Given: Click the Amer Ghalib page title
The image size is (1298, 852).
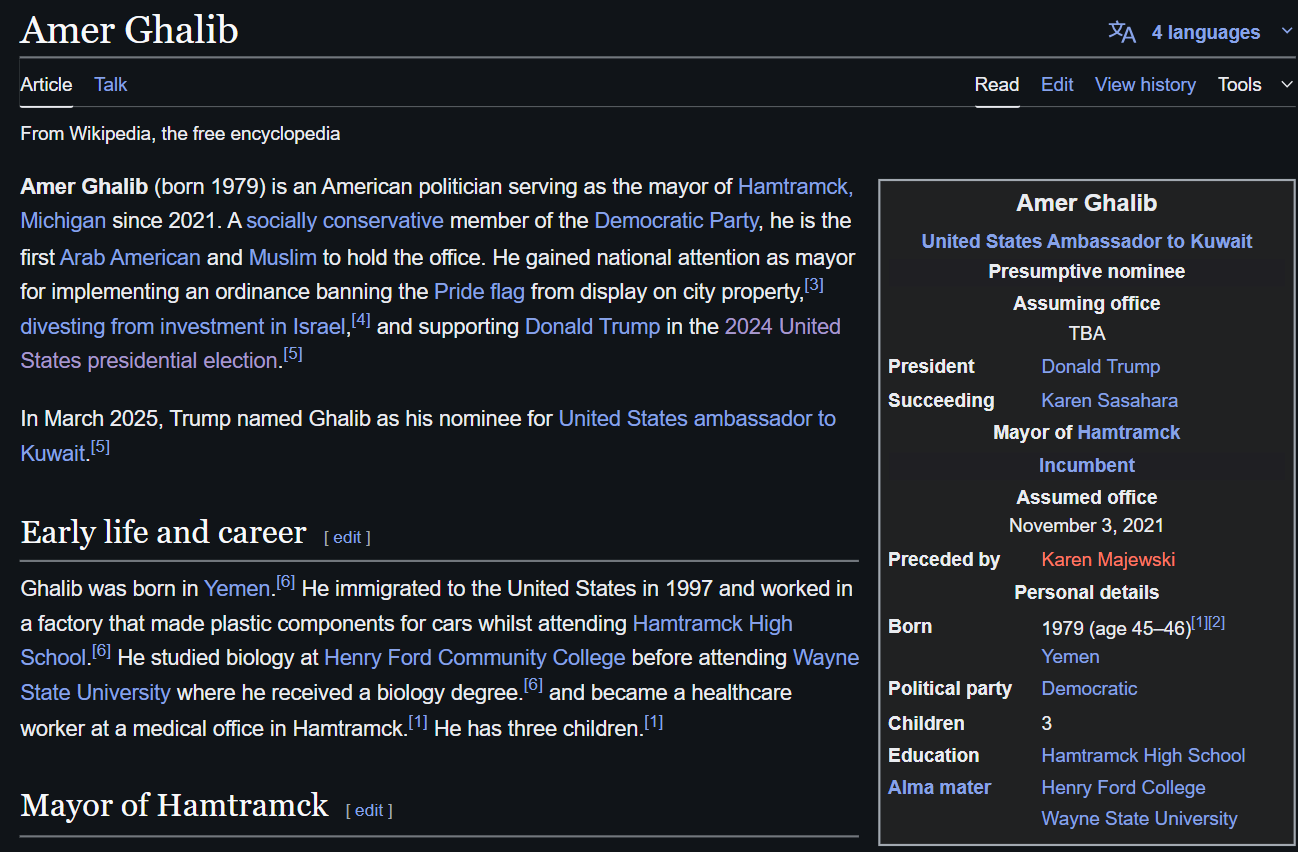Looking at the screenshot, I should [x=129, y=30].
